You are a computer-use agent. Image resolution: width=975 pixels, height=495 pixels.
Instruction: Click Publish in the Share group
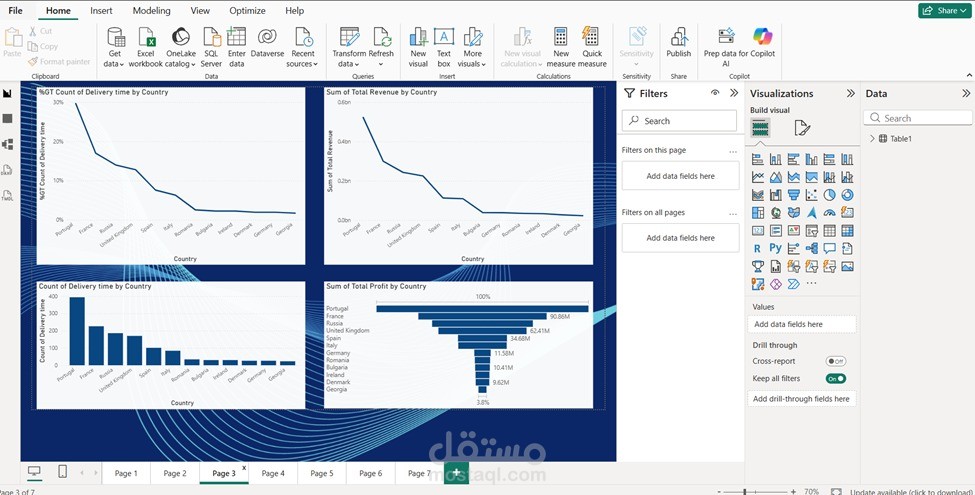point(678,42)
